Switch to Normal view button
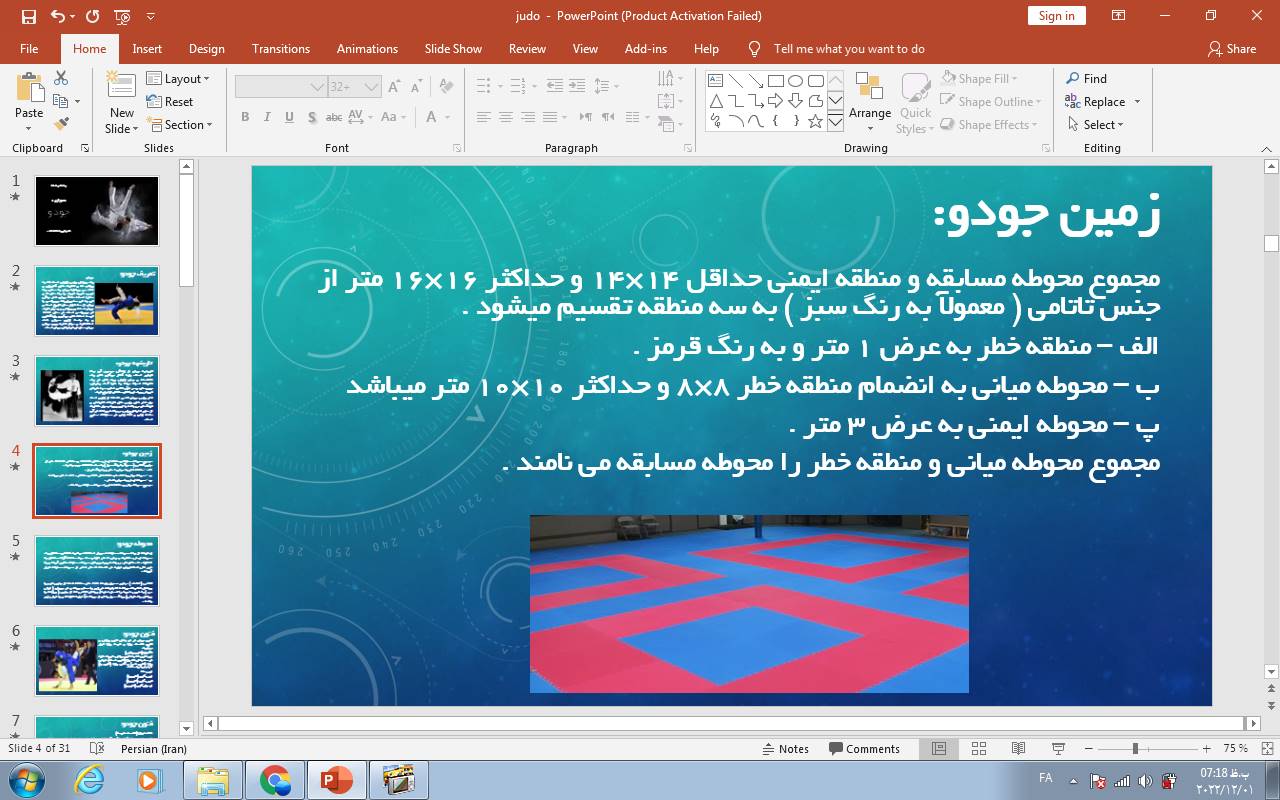This screenshot has width=1280, height=800. (x=939, y=749)
